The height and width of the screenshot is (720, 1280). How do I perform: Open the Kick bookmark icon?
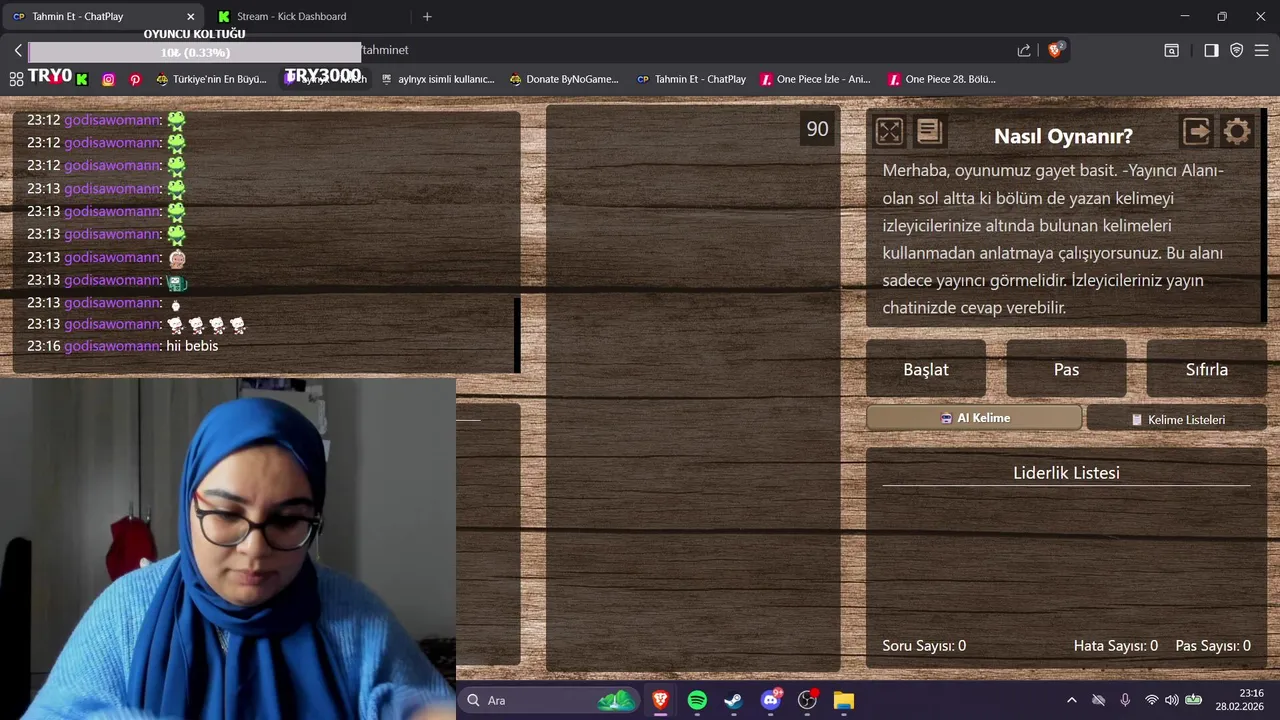click(x=82, y=79)
